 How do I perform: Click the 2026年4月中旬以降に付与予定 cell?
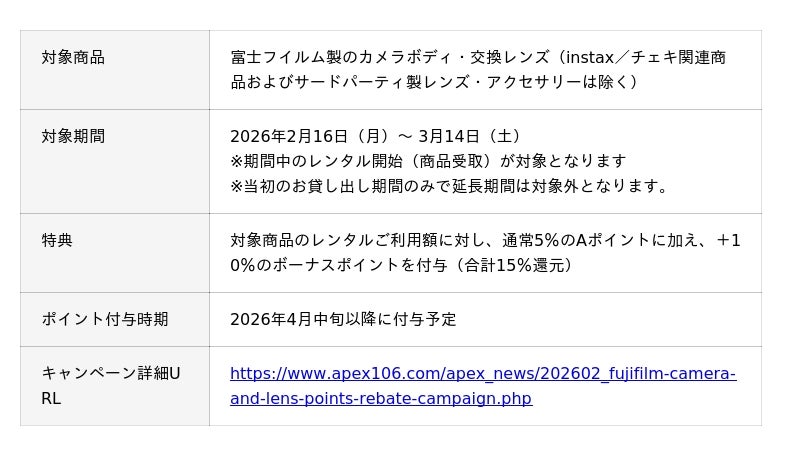(343, 320)
